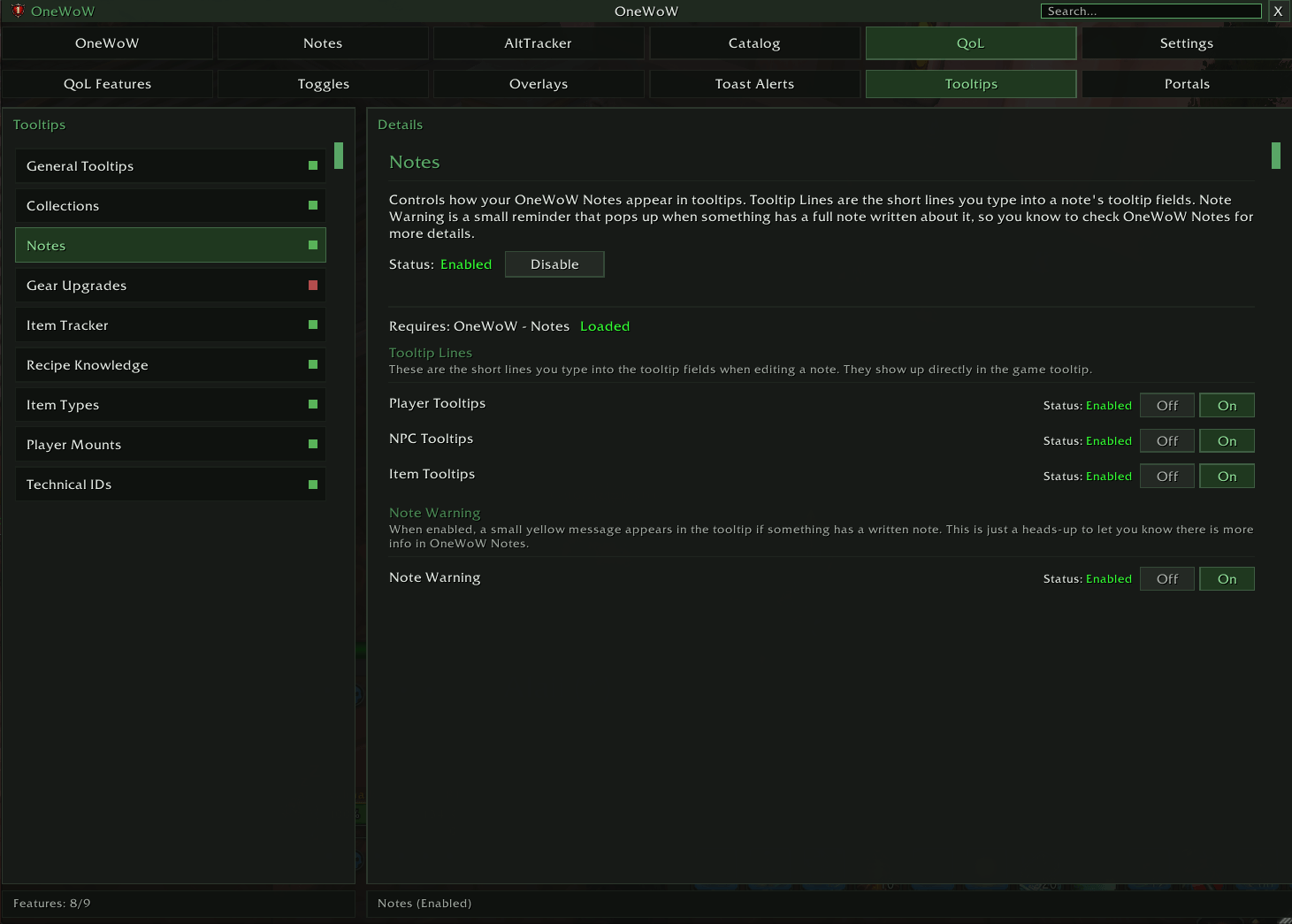Select Notes in the tooltips list

[171, 245]
